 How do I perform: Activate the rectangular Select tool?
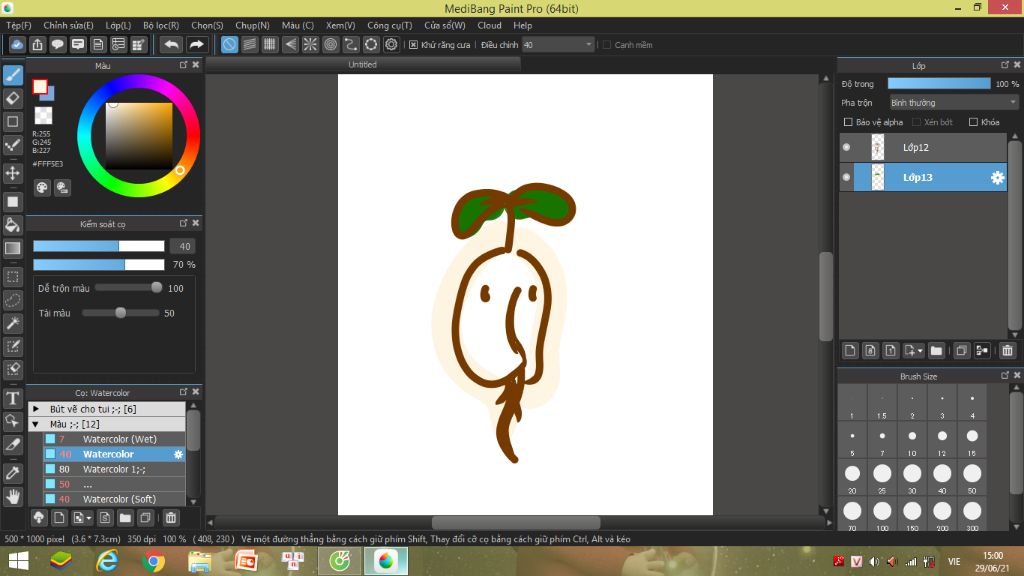click(x=13, y=277)
